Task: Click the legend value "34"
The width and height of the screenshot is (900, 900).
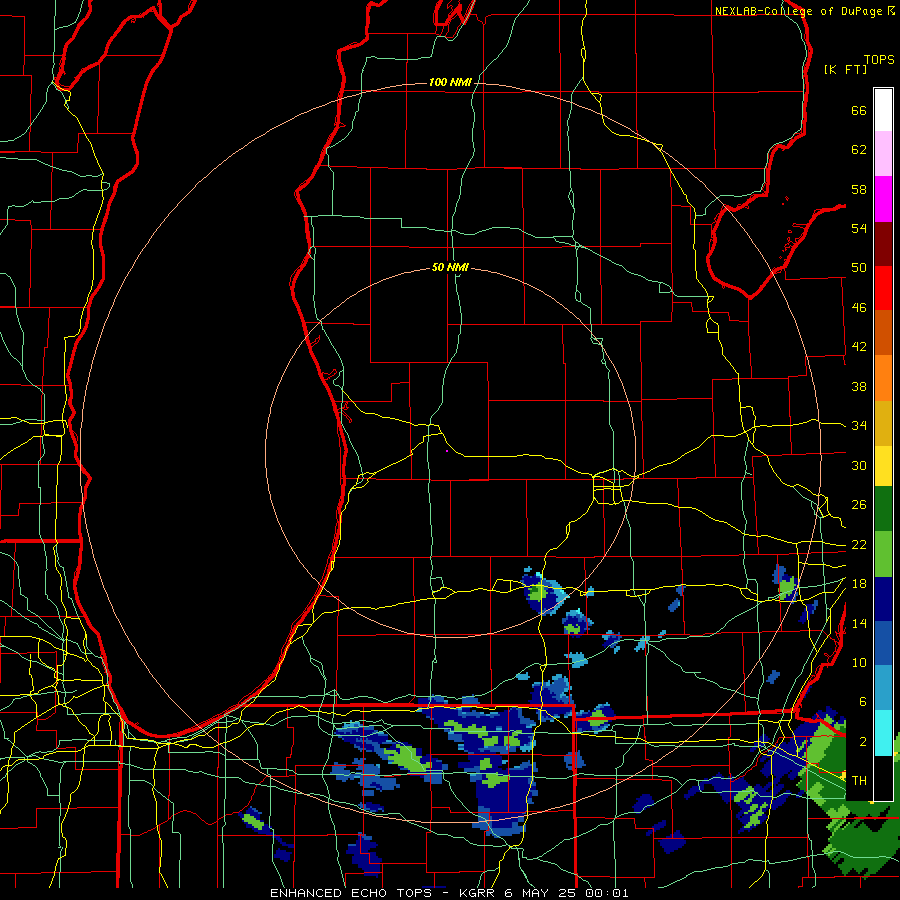Action: pyautogui.click(x=859, y=426)
